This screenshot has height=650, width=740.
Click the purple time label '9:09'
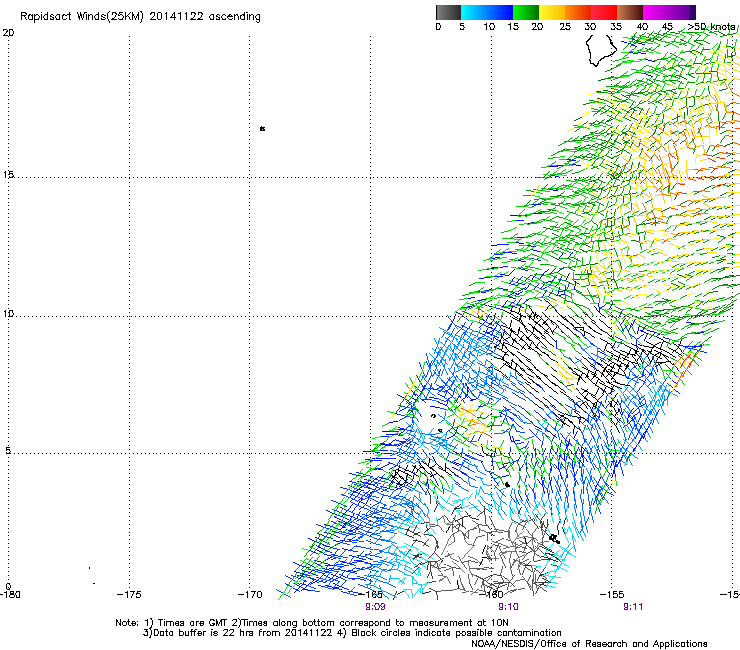[x=375, y=607]
